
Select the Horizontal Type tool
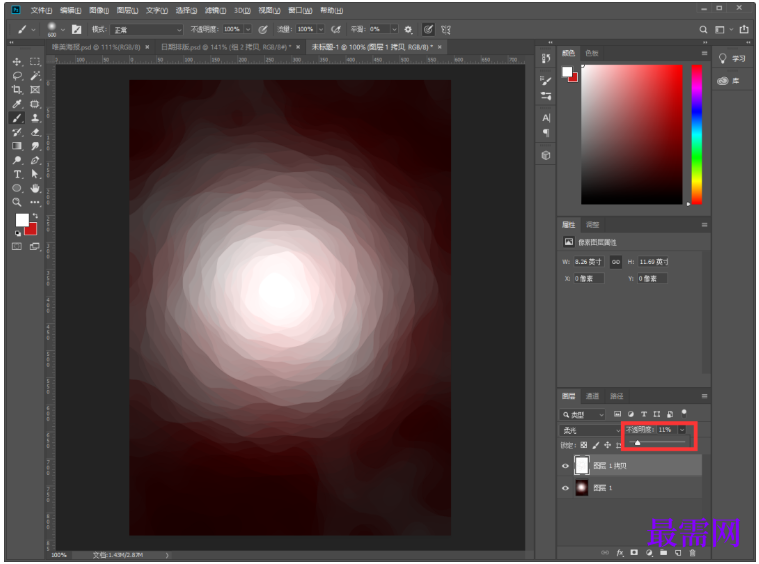click(17, 174)
